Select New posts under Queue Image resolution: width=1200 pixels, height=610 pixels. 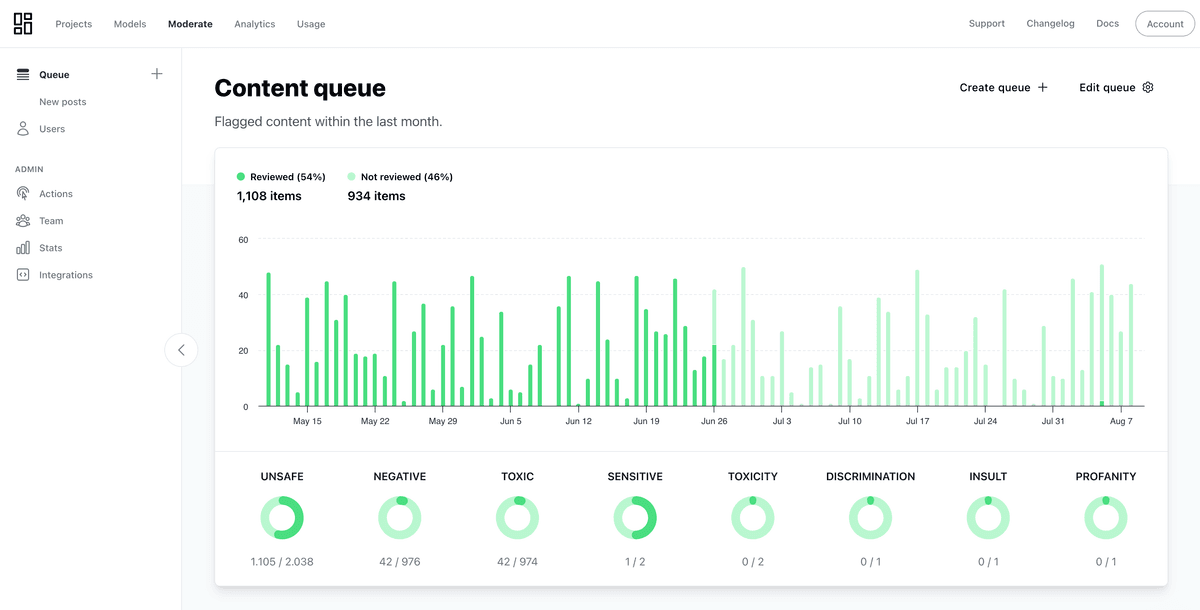tap(63, 102)
